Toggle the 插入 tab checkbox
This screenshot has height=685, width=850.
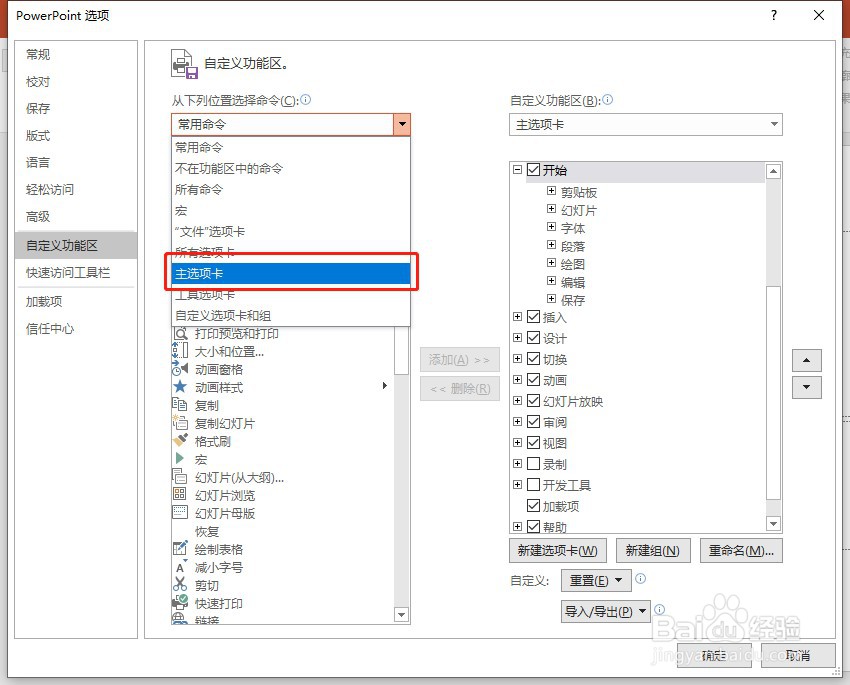(x=533, y=316)
